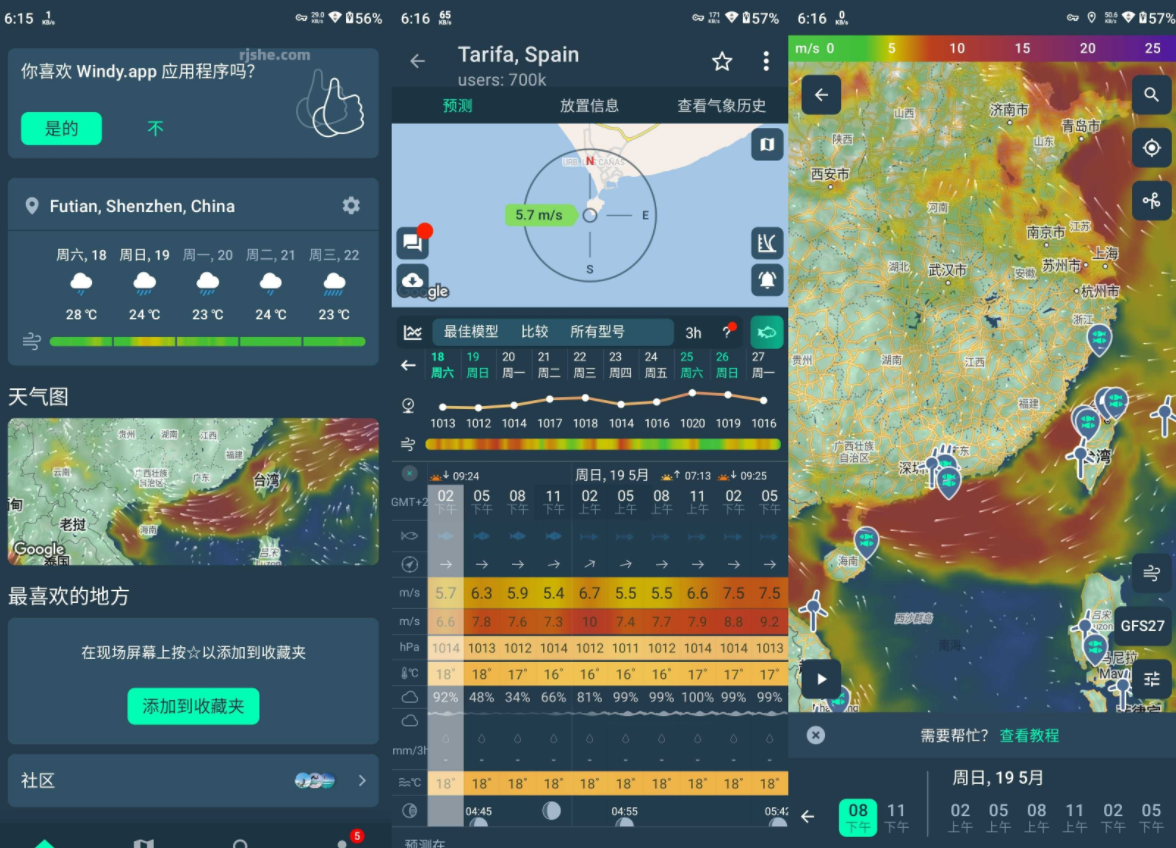Tap the moon phase row icon
This screenshot has width=1176, height=848.
410,810
